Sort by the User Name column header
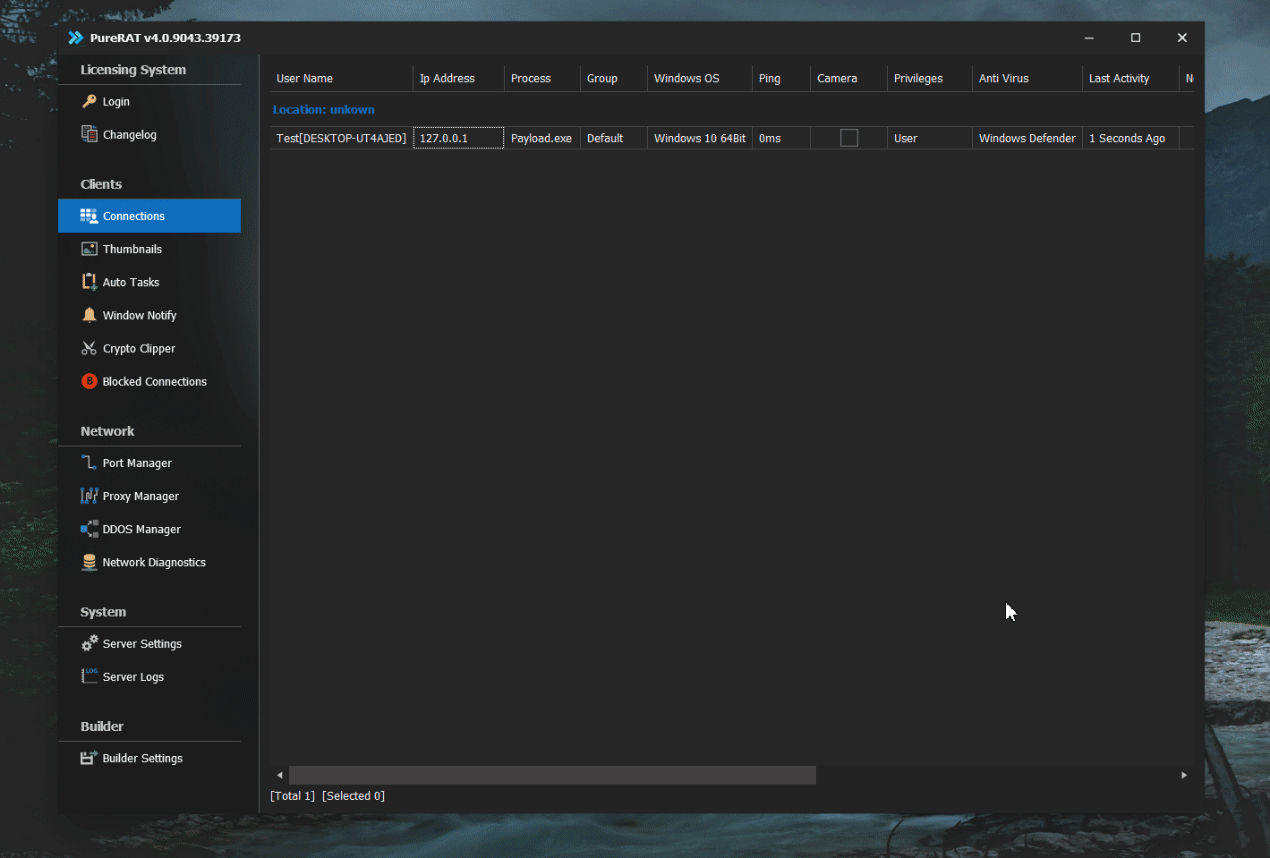 tap(341, 78)
